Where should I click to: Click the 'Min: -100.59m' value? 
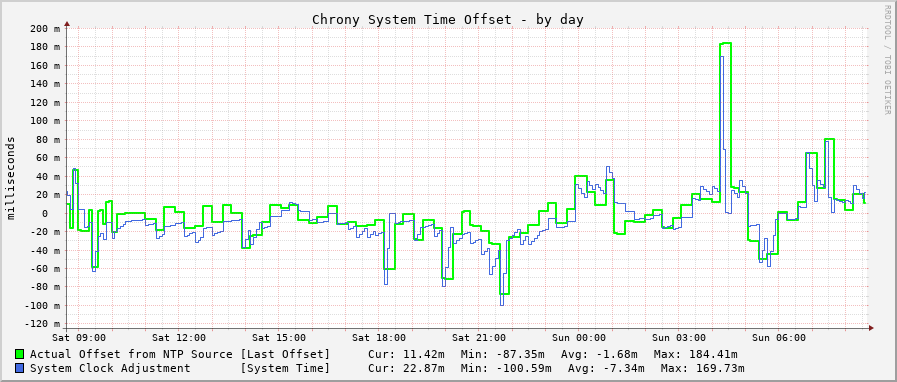pos(506,368)
